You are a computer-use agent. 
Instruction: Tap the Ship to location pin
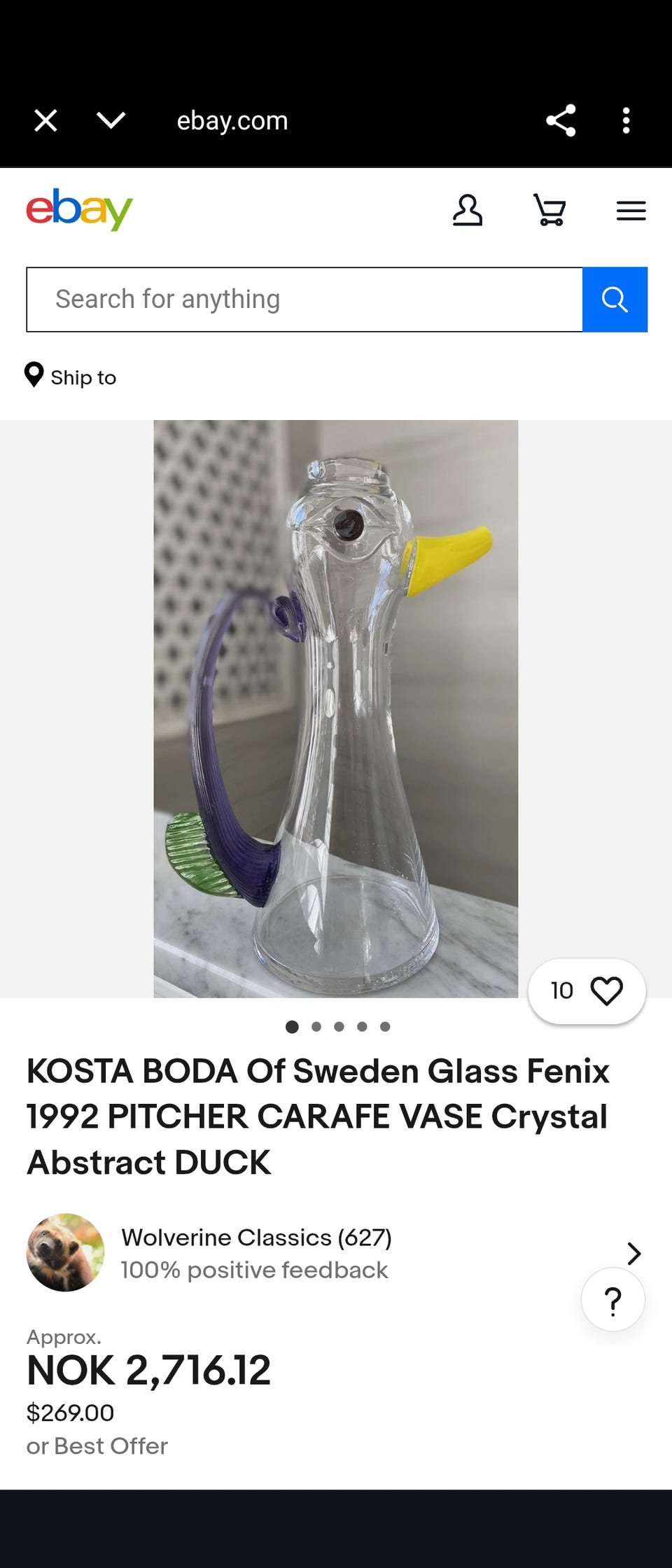click(x=34, y=375)
